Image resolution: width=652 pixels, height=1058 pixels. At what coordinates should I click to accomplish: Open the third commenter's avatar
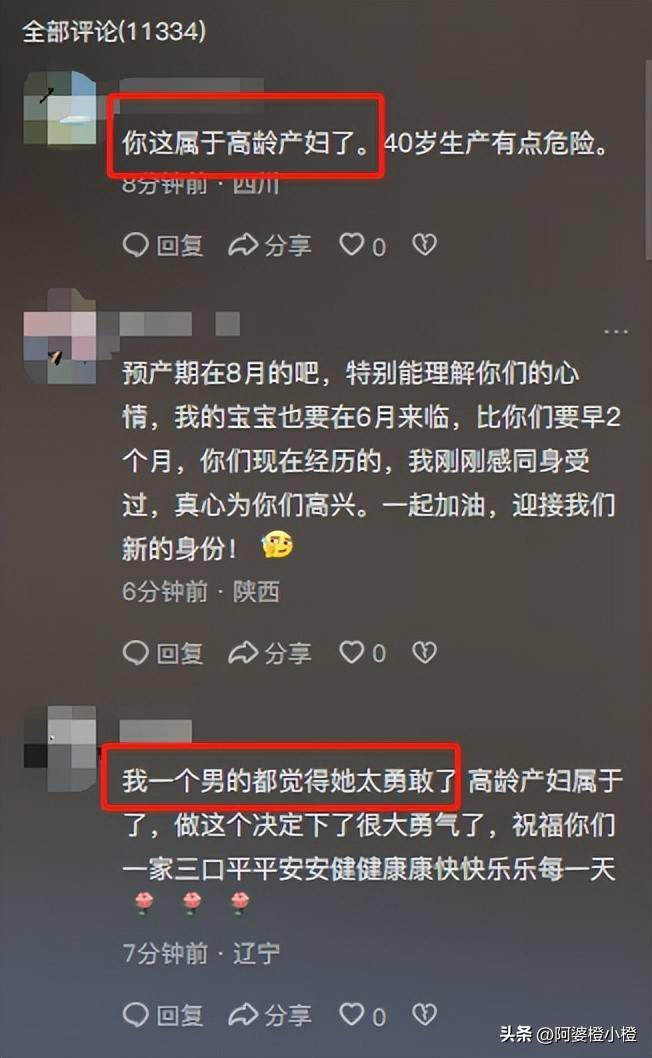point(60,747)
